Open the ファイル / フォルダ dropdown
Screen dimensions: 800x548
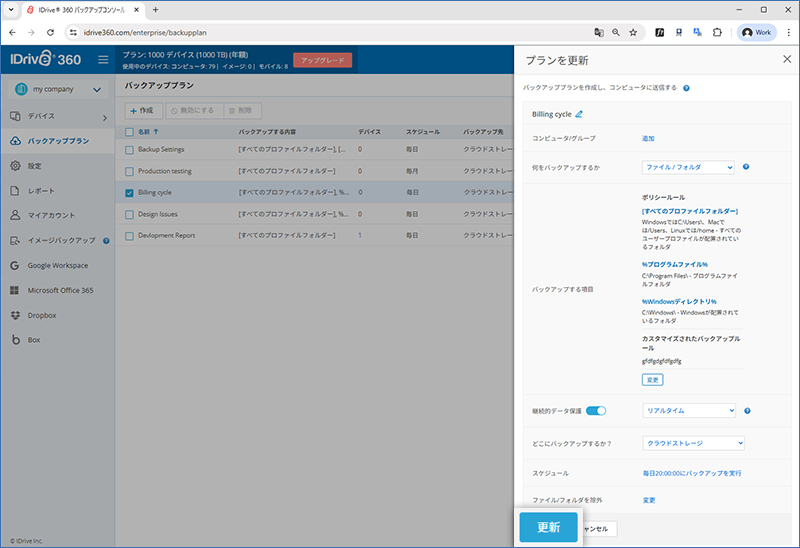[x=688, y=167]
